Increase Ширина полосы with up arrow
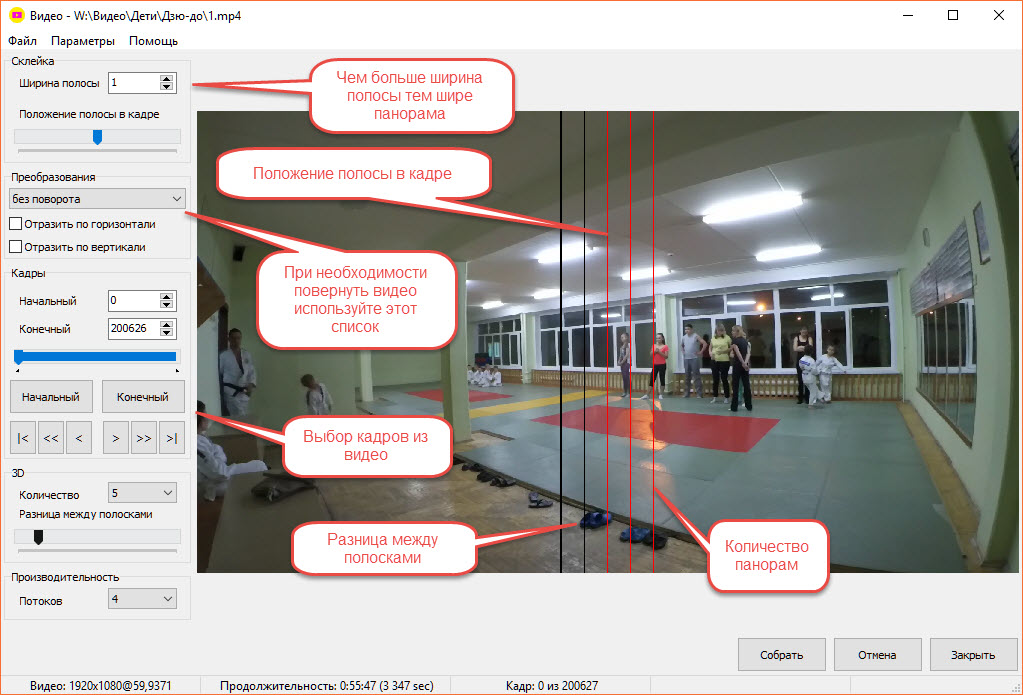Screen dimensions: 1023x695 167,78
